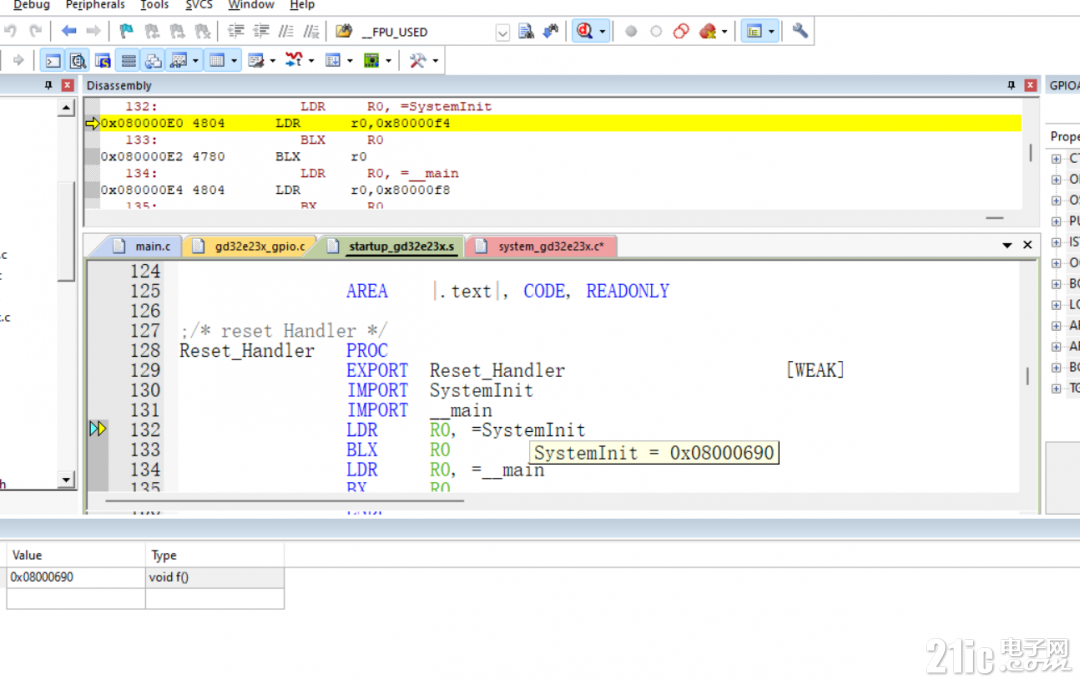Viewport: 1080px width, 681px height.
Task: Pin the Disassembly panel
Action: (1011, 85)
